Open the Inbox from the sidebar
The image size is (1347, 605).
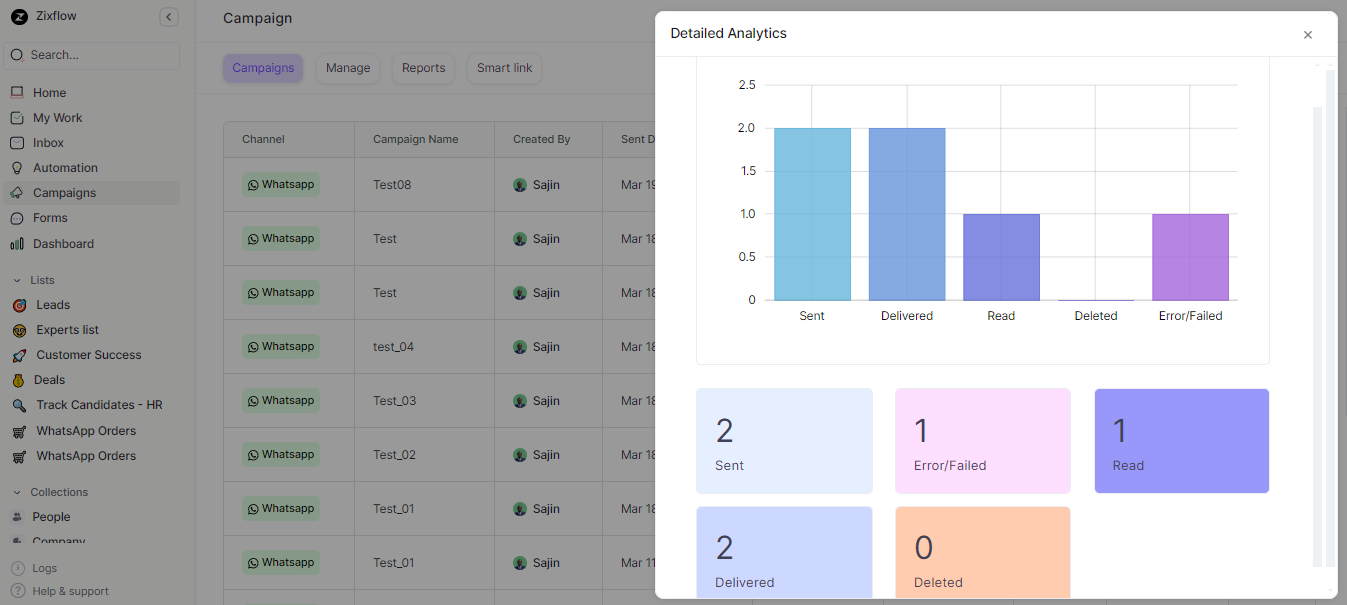(x=50, y=142)
